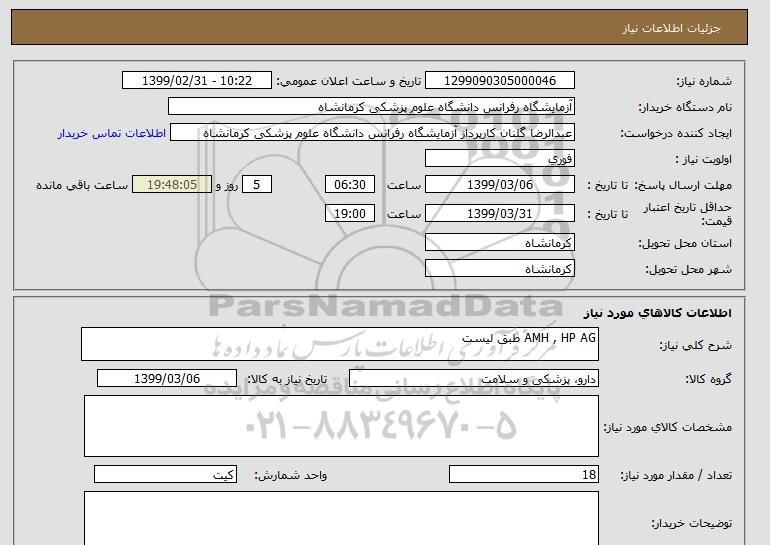
Task: Click the شرح کلی نیاز field AMH, HP AG
Action: point(340,344)
